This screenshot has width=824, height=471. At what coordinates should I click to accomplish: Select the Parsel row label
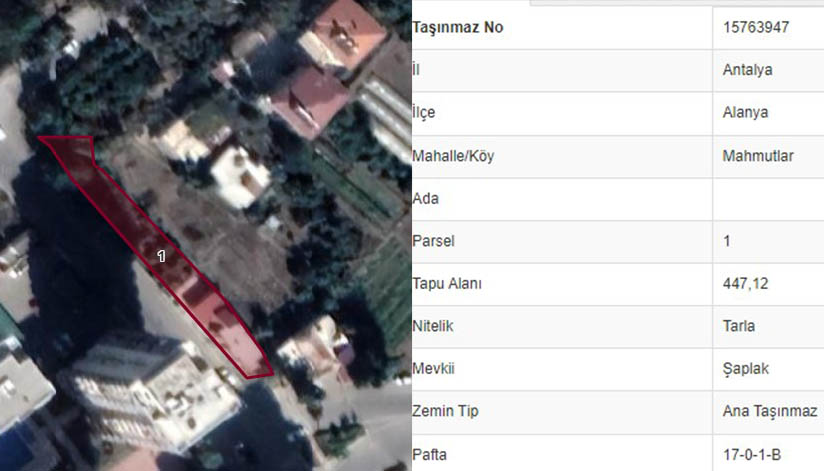click(434, 241)
